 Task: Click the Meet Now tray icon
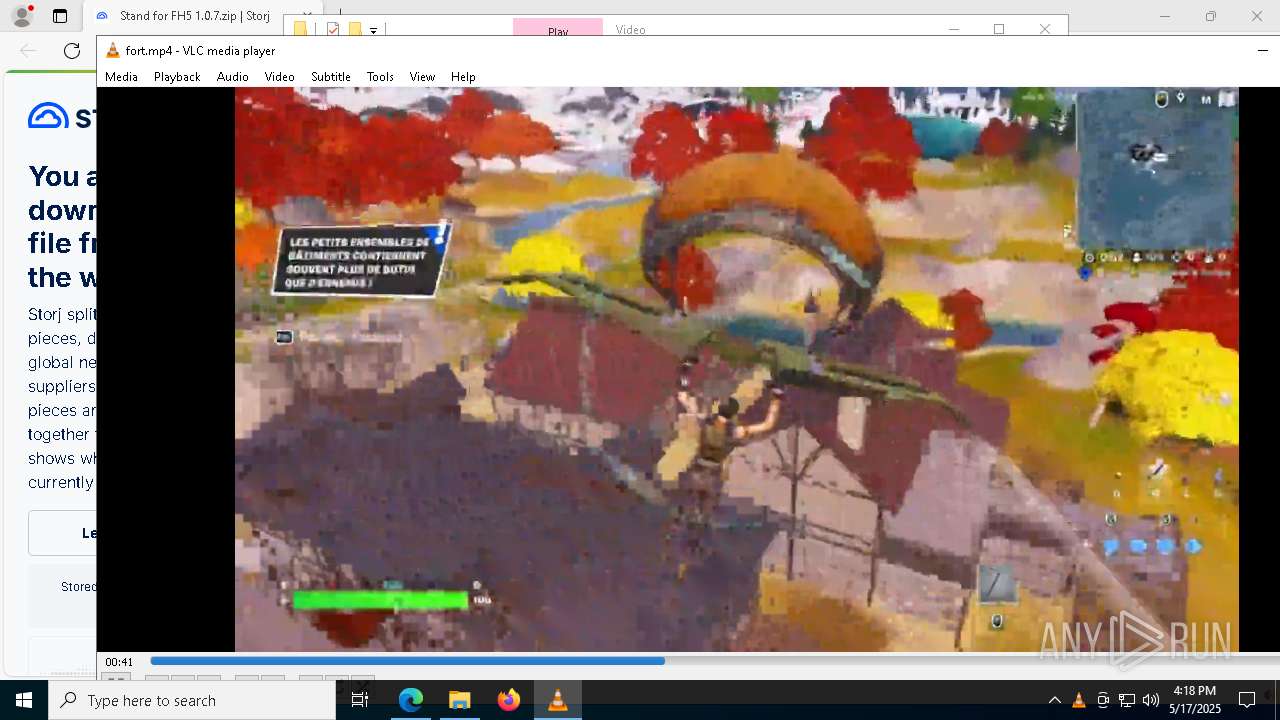pyautogui.click(x=1103, y=700)
